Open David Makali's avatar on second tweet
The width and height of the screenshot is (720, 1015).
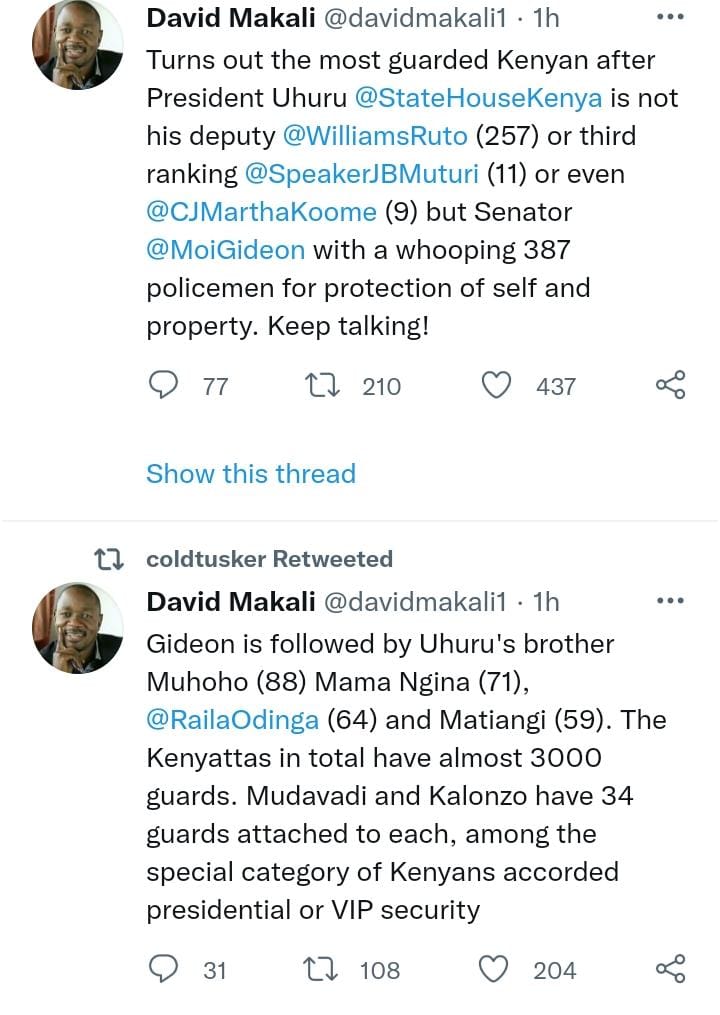(x=78, y=628)
